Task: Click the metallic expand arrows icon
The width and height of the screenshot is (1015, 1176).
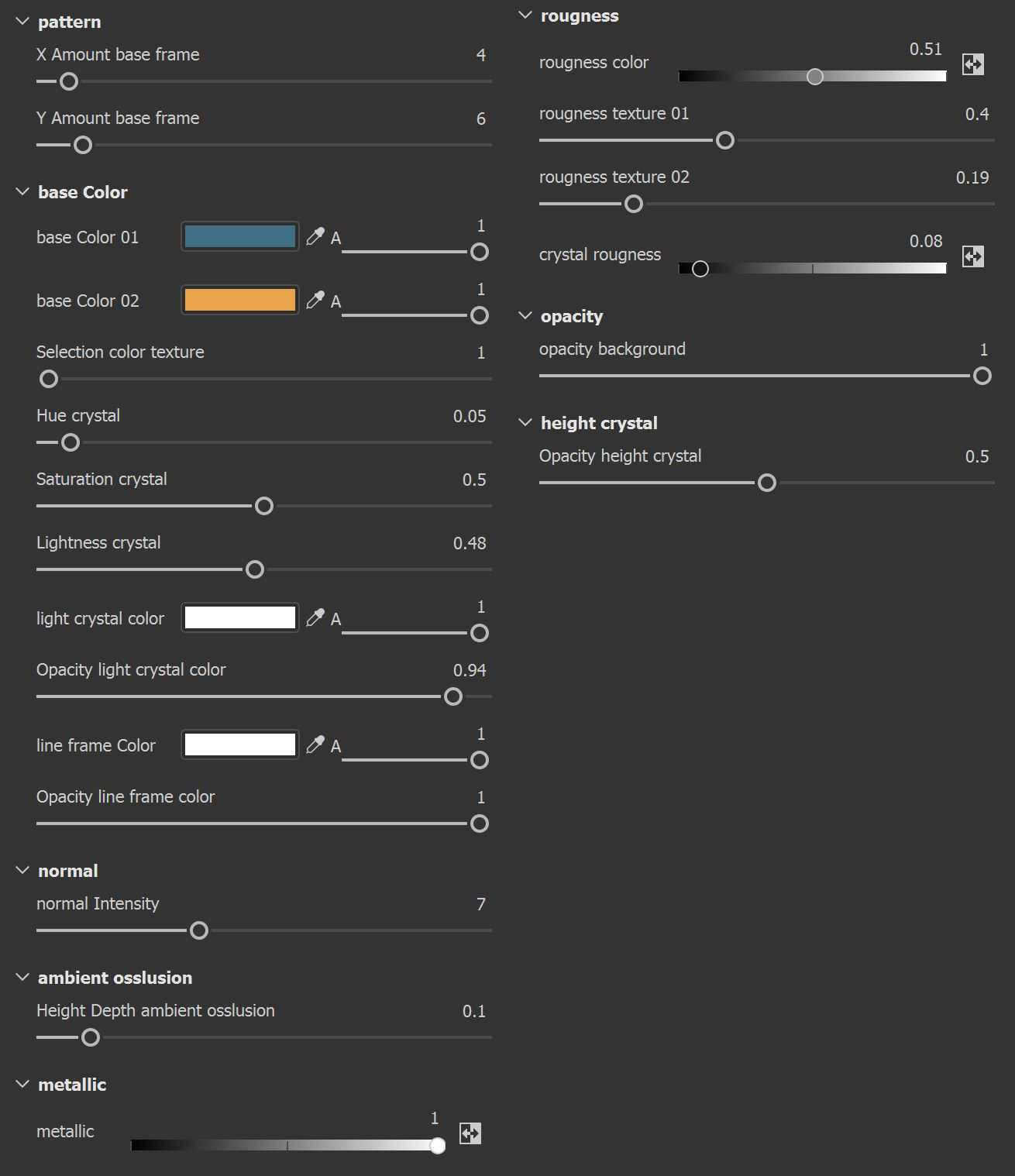Action: [x=470, y=1133]
